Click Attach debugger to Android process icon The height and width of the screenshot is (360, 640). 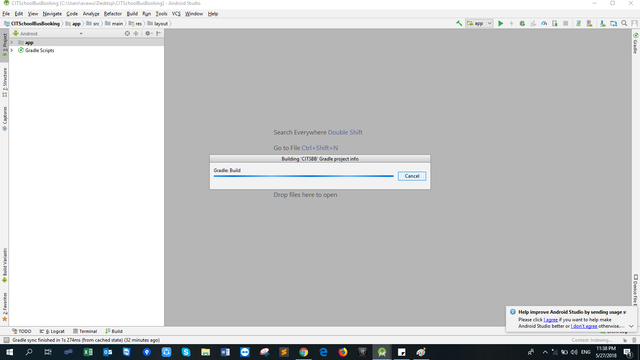click(x=555, y=23)
